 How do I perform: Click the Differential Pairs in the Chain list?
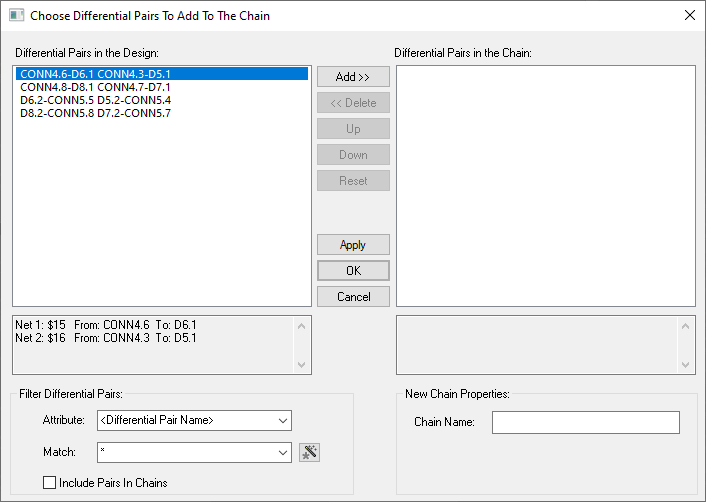click(545, 185)
